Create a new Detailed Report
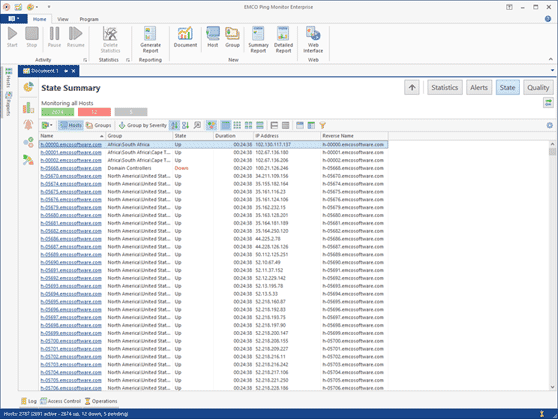Image resolution: width=558 pixels, height=419 pixels. pyautogui.click(x=283, y=40)
